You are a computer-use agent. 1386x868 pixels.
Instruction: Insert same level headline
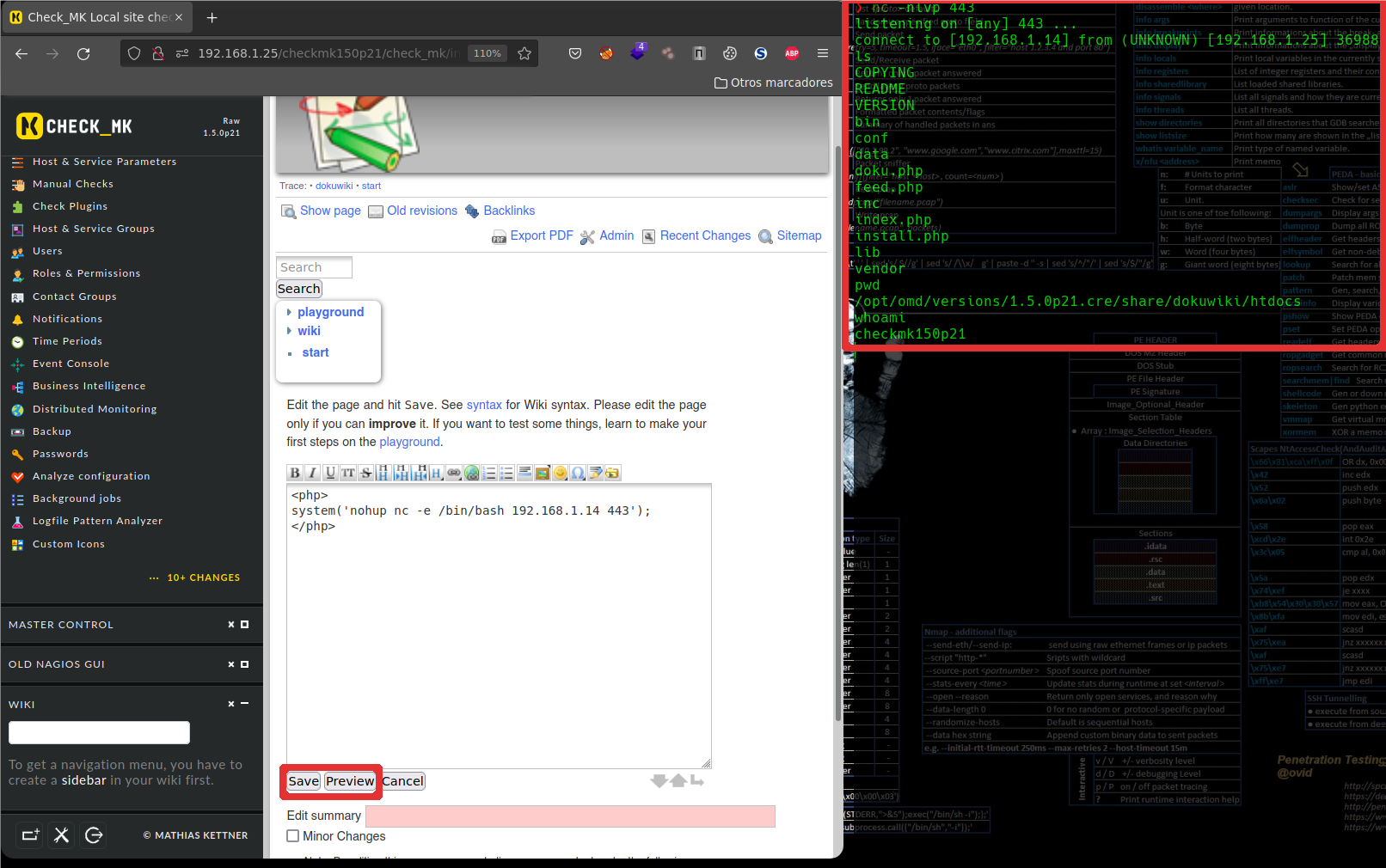point(383,473)
